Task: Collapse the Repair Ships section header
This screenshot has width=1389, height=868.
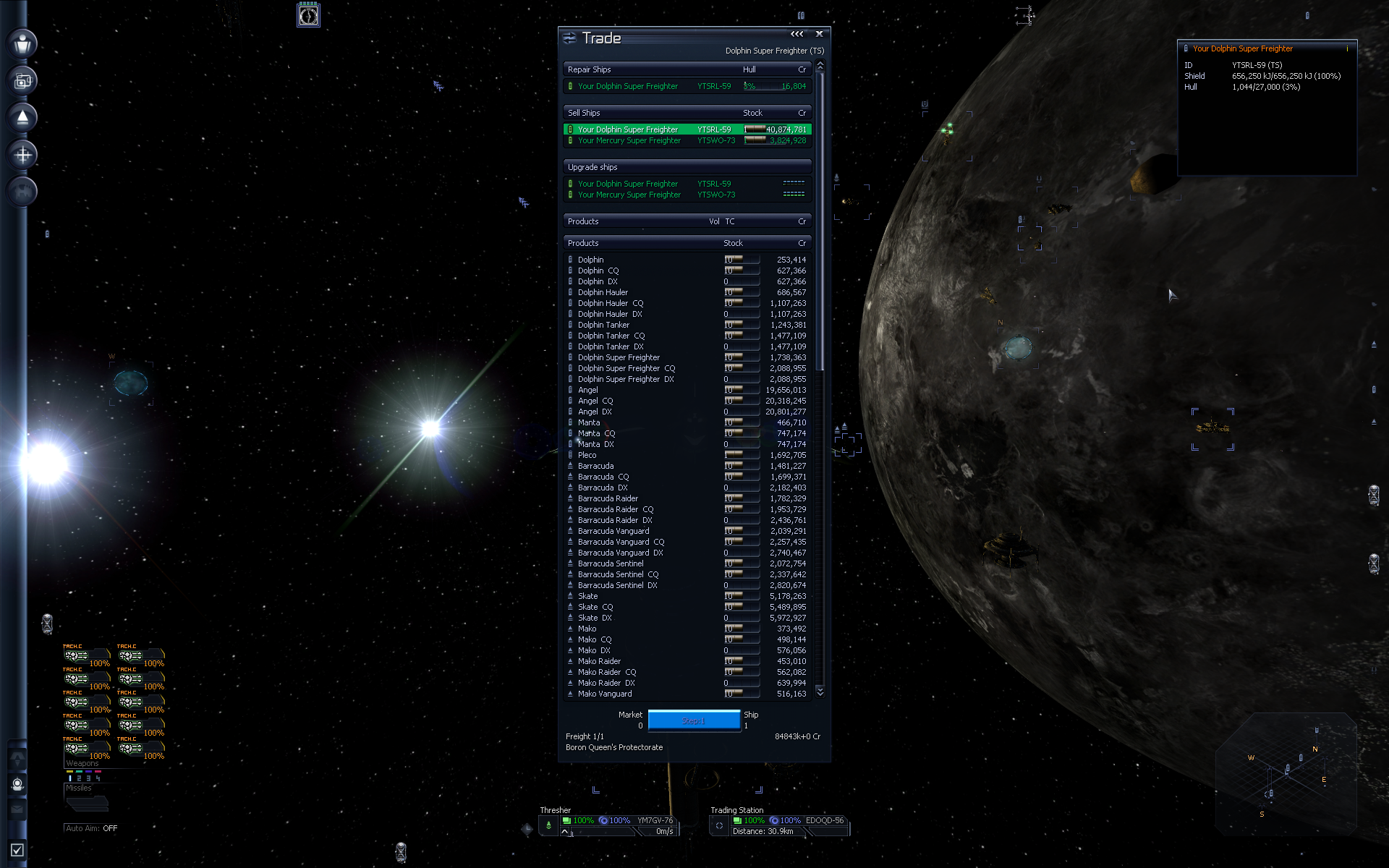Action: [x=687, y=69]
